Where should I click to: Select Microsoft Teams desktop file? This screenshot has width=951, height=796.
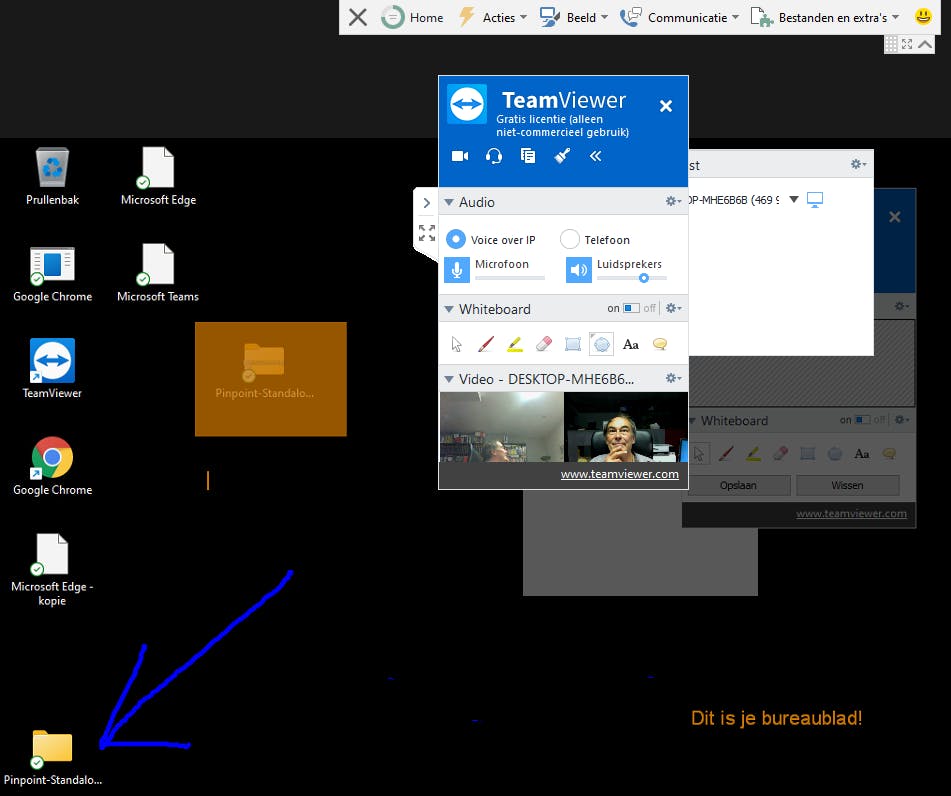(158, 272)
